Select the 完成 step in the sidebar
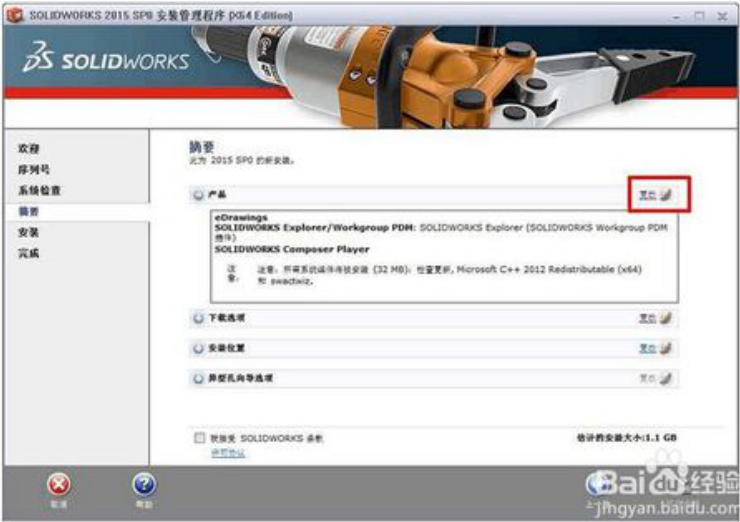The image size is (740, 522). click(x=29, y=253)
